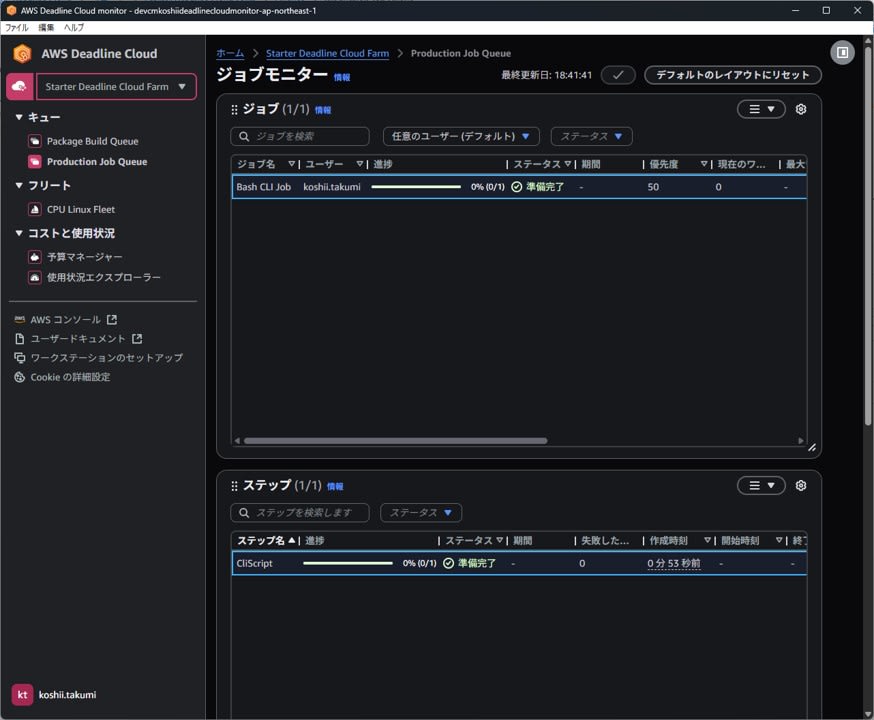Open ステータス filter in ジョブ panel
The width and height of the screenshot is (874, 720).
pos(591,137)
